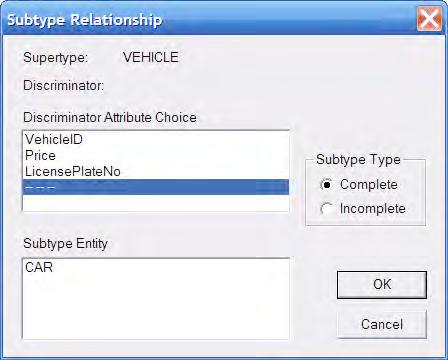Click the Subtype Type group label
448x360 pixels.
point(358,160)
